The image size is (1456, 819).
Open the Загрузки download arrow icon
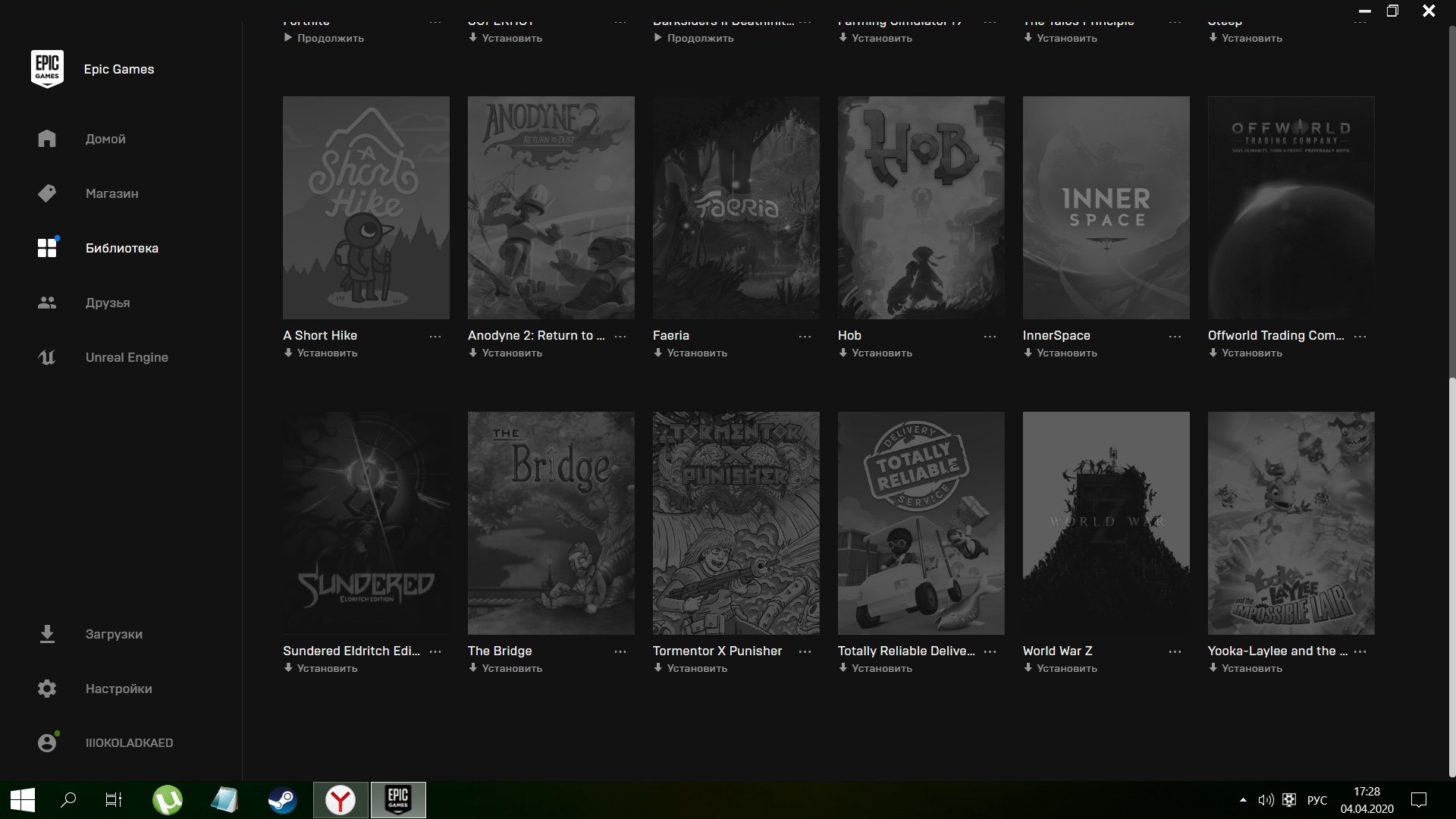pyautogui.click(x=47, y=634)
